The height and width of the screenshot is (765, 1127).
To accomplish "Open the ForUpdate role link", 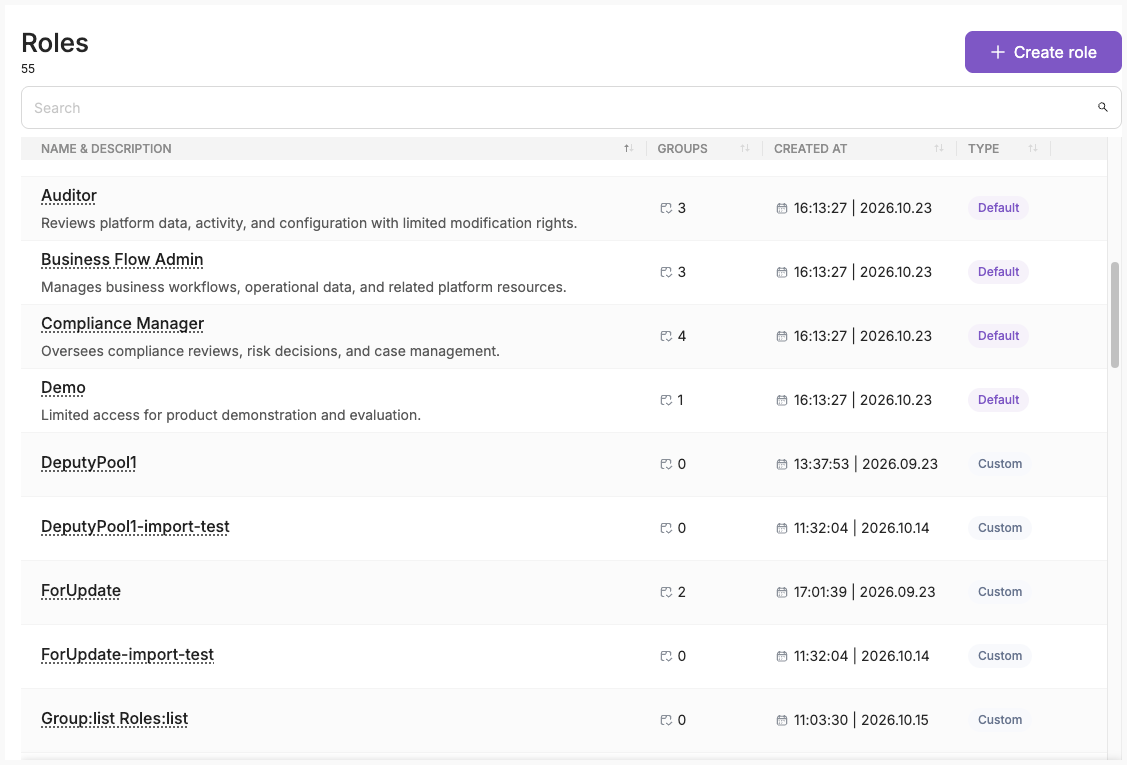I will pyautogui.click(x=80, y=590).
